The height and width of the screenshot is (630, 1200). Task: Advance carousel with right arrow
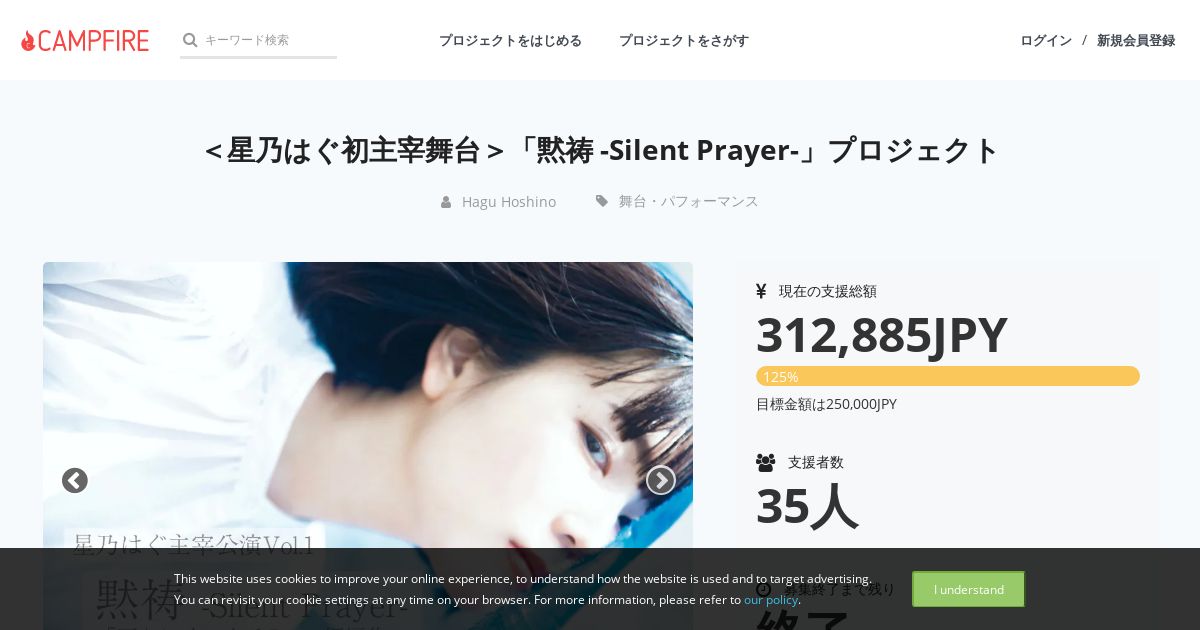661,481
